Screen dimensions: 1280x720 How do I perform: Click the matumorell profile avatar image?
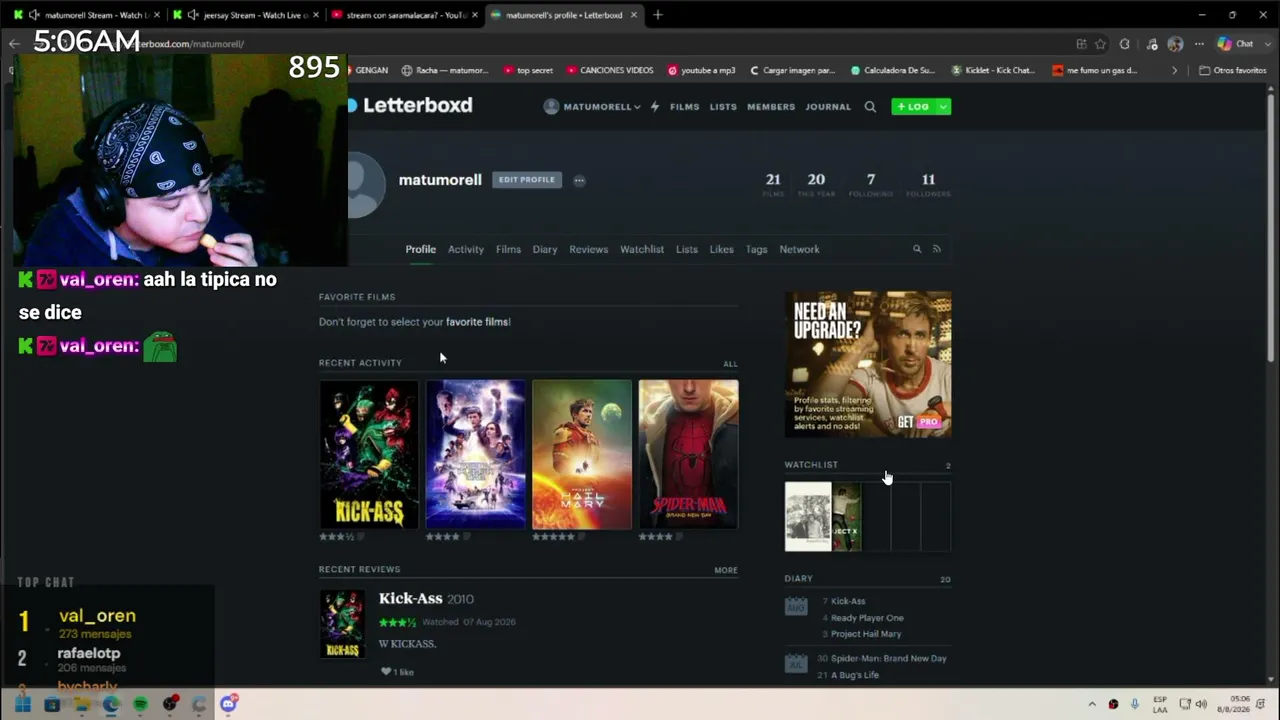pos(366,185)
